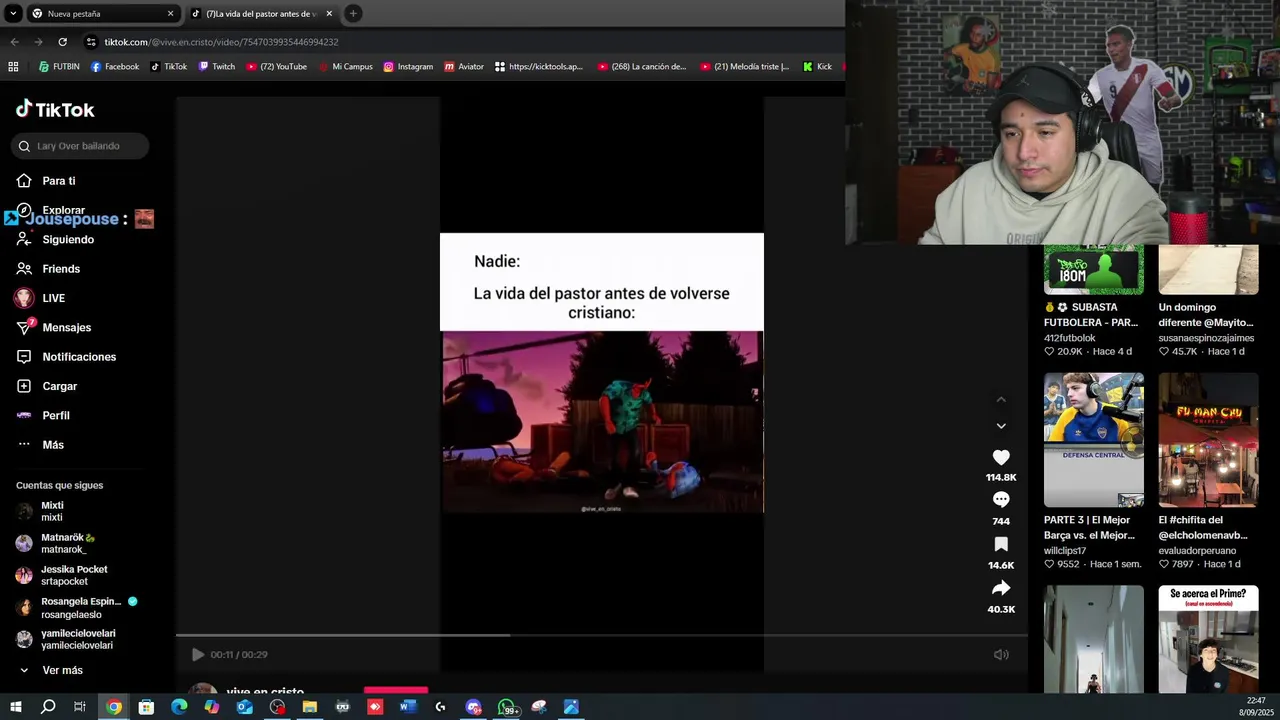The width and height of the screenshot is (1280, 720).
Task: Seek on the video progress bar
Action: (x=601, y=635)
